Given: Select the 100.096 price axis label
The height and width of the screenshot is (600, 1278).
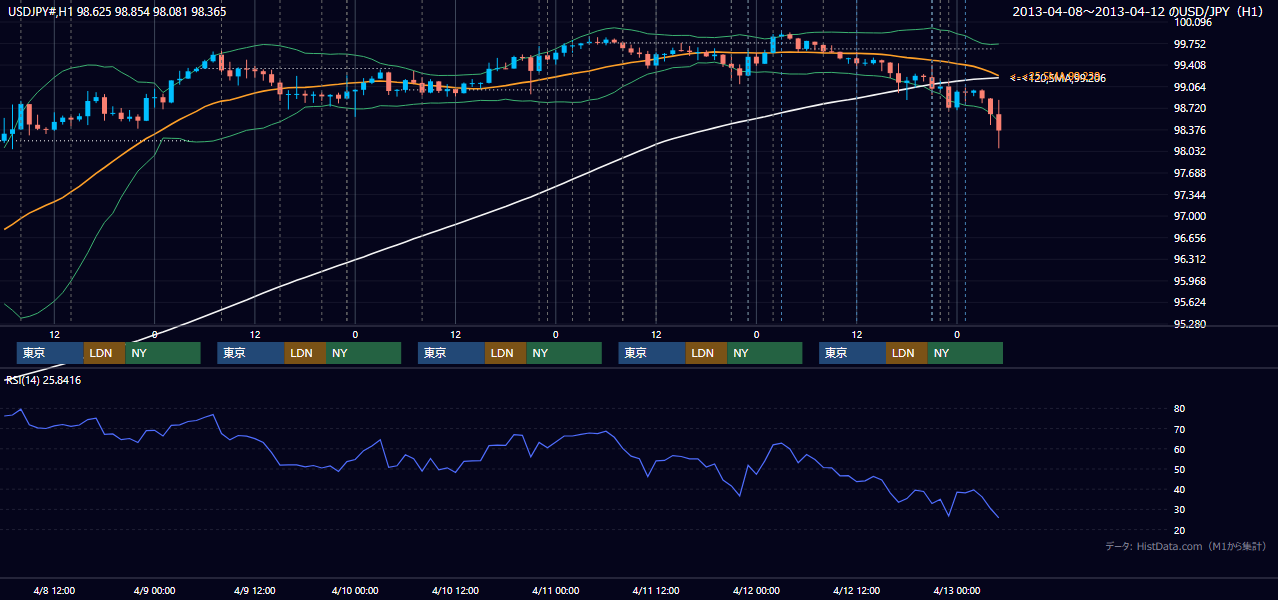Looking at the screenshot, I should click(x=1194, y=22).
